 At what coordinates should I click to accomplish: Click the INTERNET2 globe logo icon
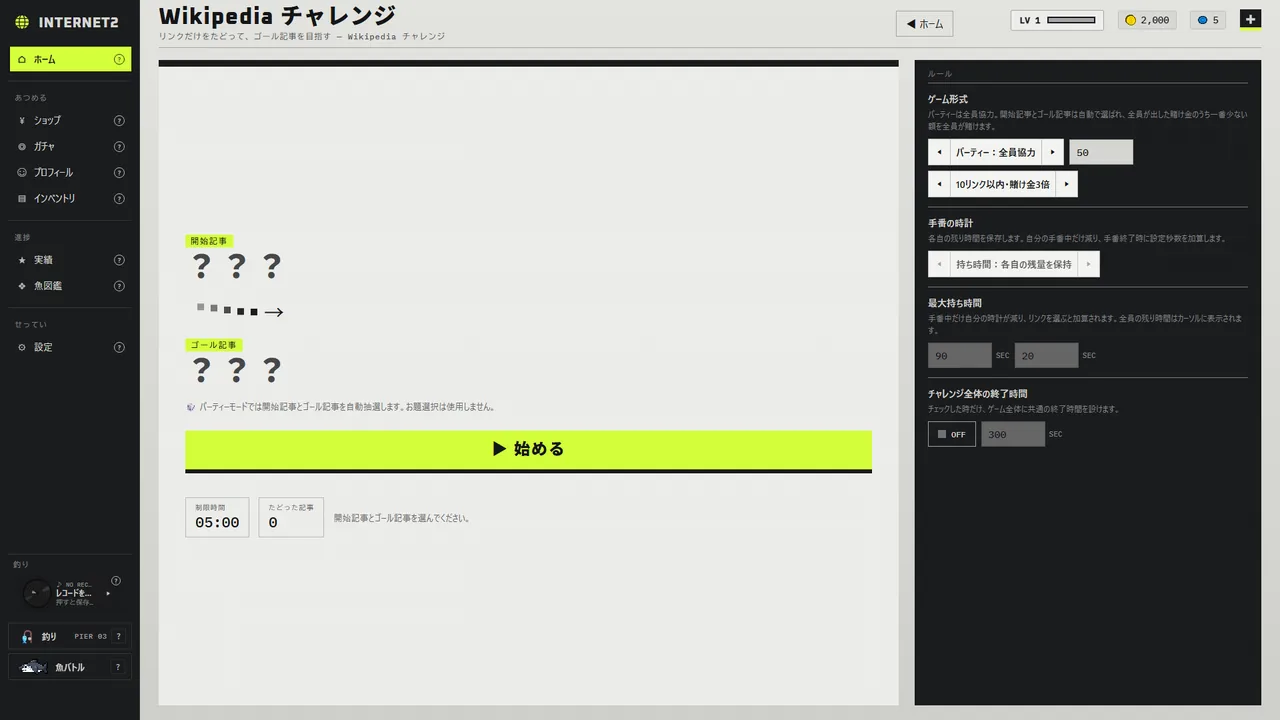(x=22, y=22)
